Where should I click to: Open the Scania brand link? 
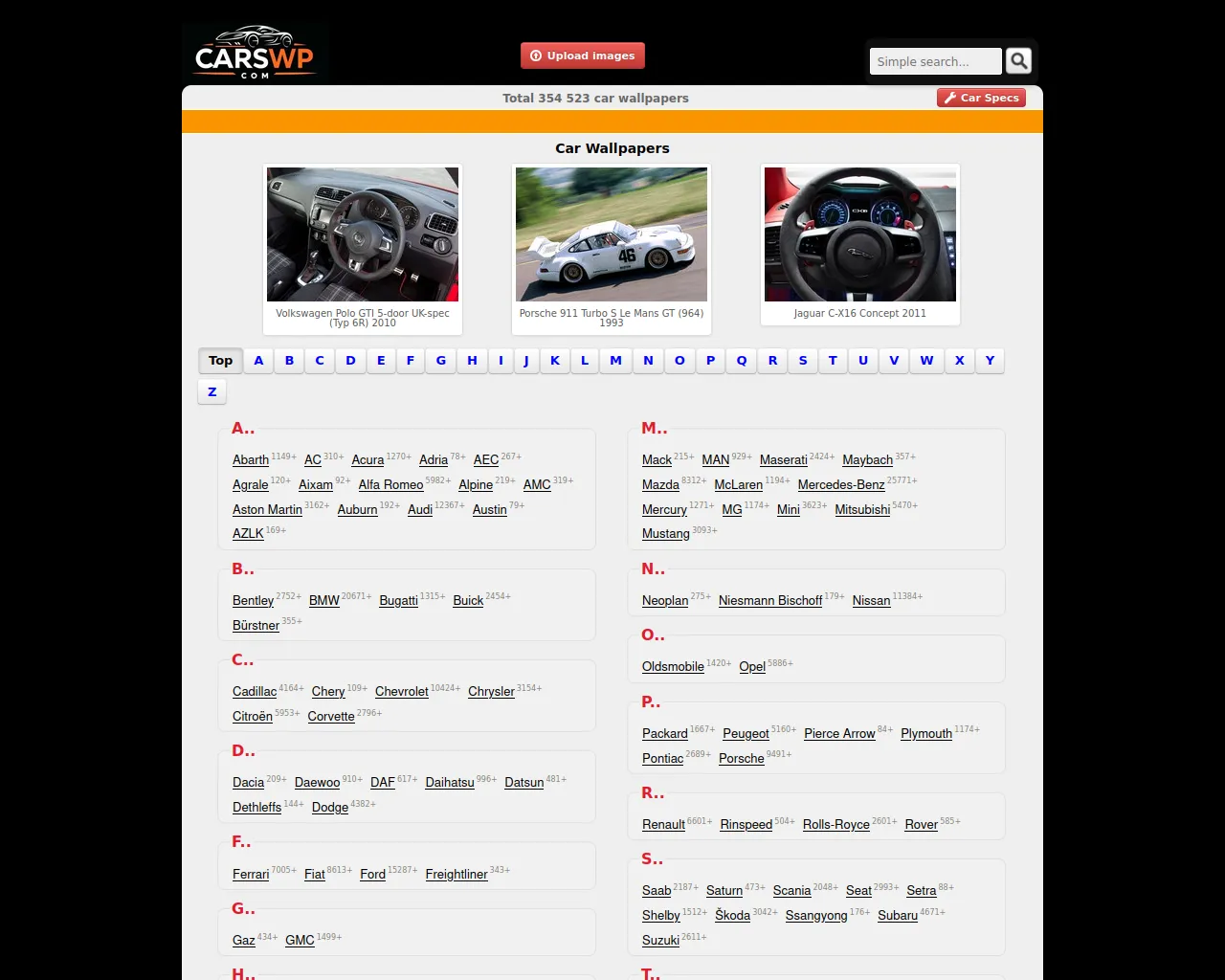791,891
